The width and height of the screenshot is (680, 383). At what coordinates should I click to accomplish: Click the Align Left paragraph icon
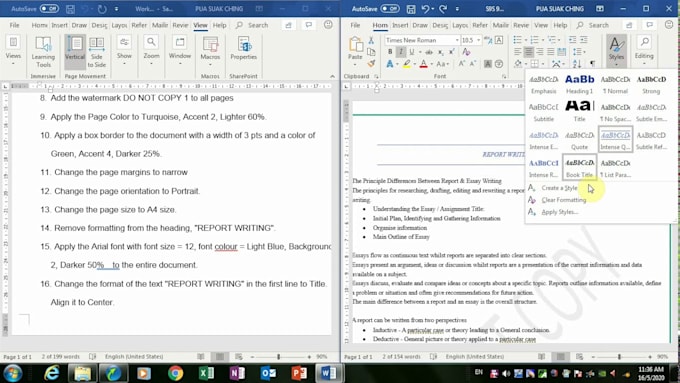pos(517,52)
